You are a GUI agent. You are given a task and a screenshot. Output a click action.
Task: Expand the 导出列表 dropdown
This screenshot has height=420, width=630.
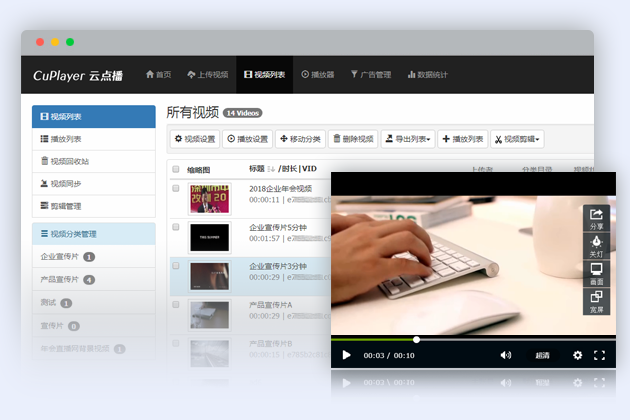407,139
